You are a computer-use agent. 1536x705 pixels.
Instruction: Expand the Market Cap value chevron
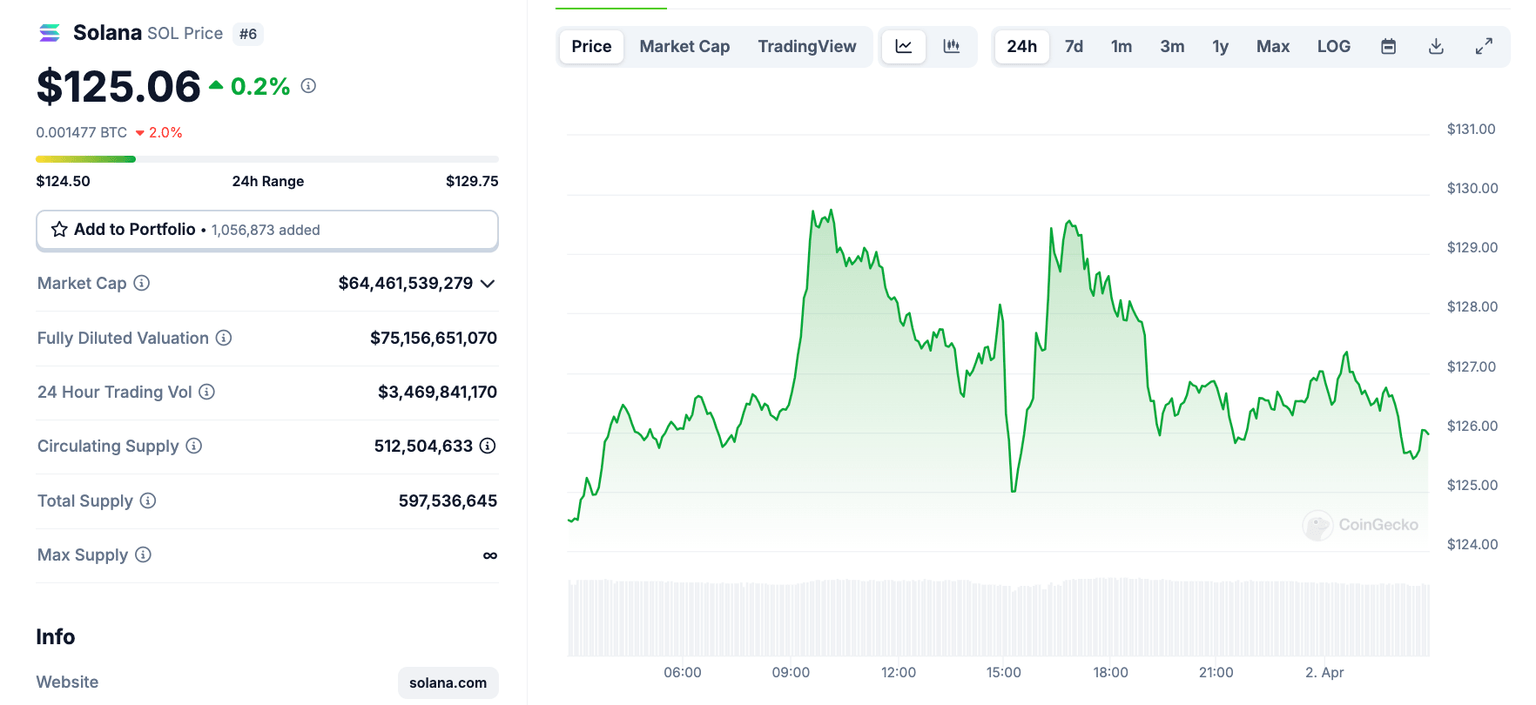488,283
